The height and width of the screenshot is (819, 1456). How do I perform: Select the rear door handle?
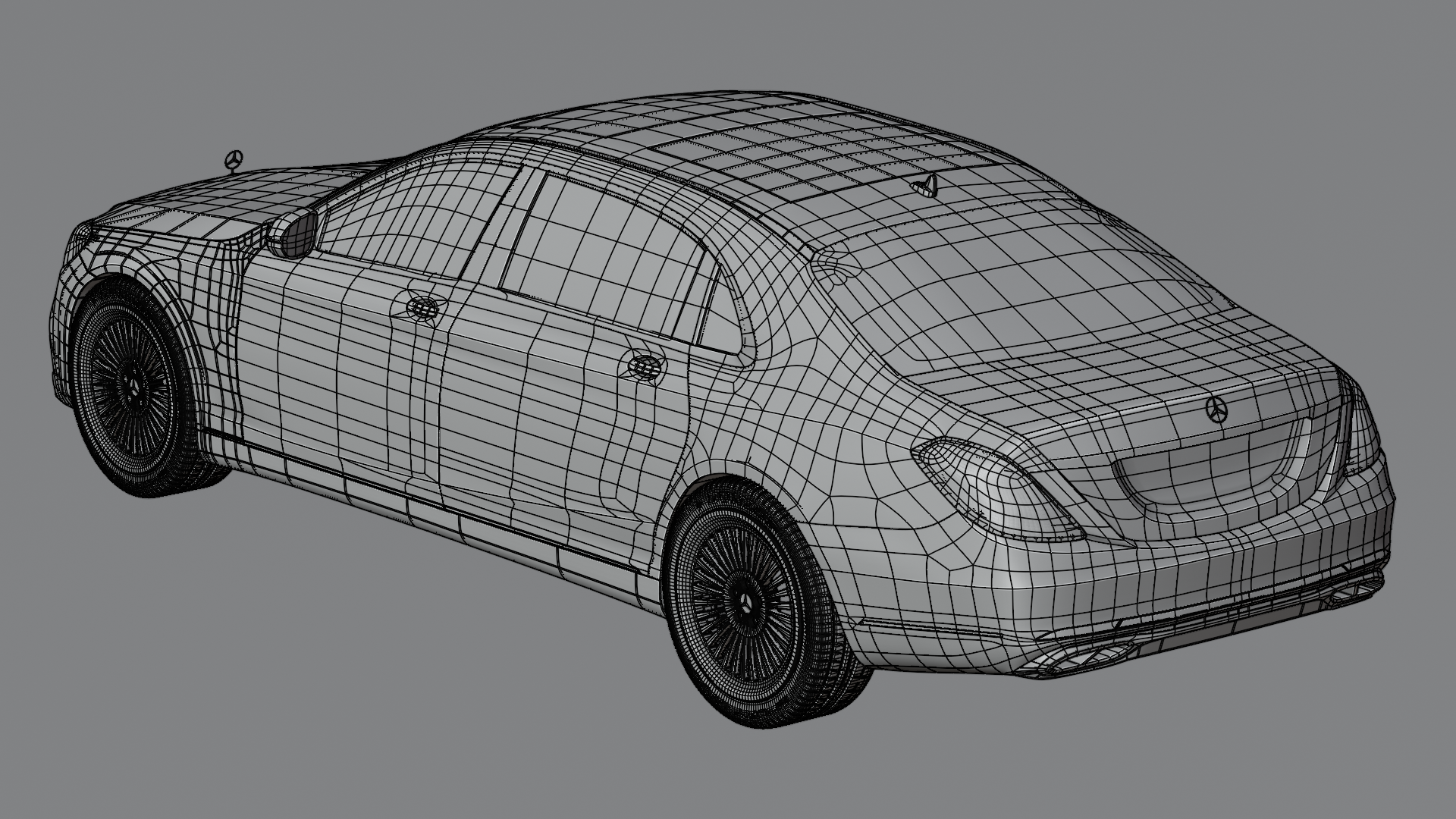tap(646, 366)
